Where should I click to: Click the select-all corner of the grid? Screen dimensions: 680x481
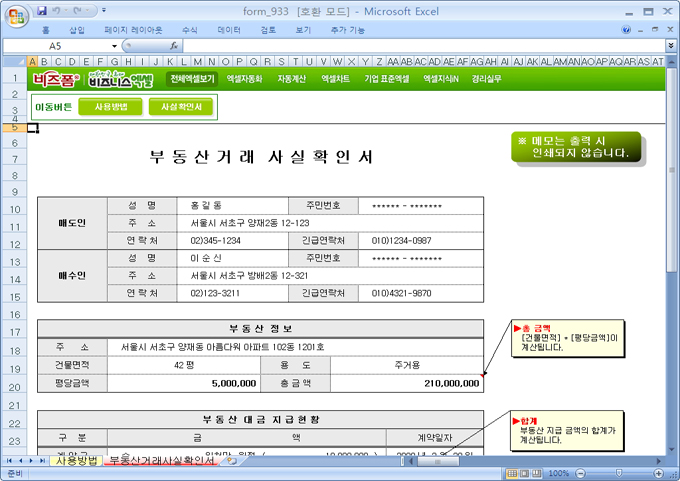pyautogui.click(x=14, y=61)
